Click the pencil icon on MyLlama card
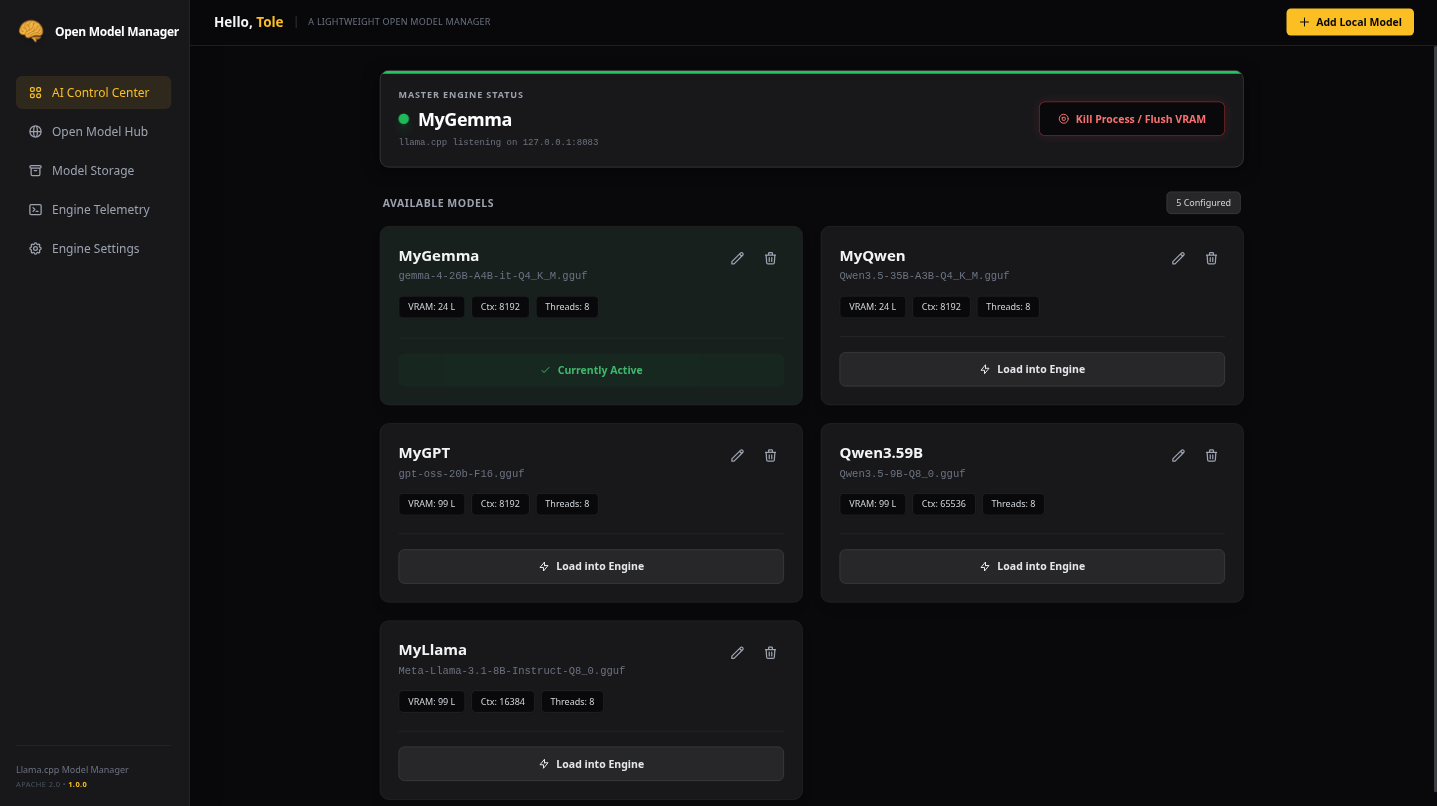This screenshot has width=1437, height=806. pos(737,652)
